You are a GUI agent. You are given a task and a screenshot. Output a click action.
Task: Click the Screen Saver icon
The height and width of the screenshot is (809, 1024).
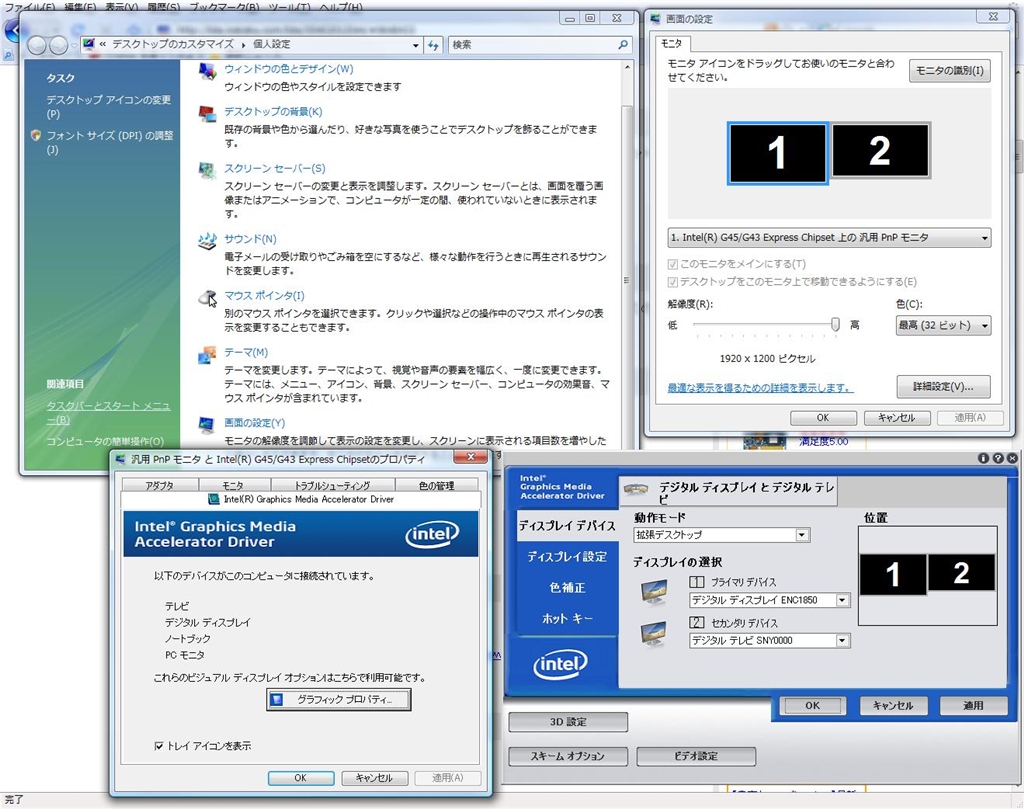[x=207, y=170]
